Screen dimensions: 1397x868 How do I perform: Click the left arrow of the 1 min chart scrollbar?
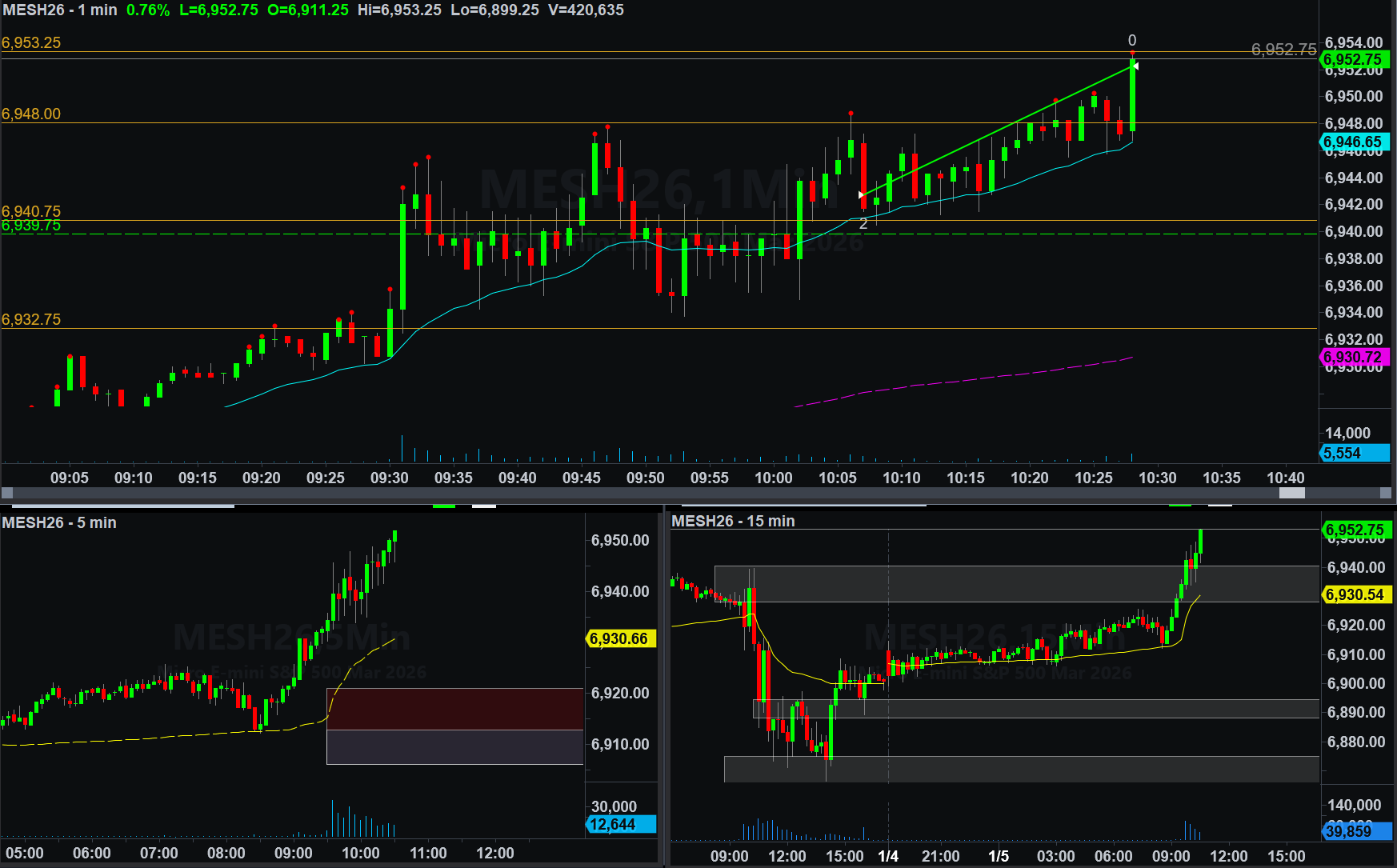coord(7,493)
